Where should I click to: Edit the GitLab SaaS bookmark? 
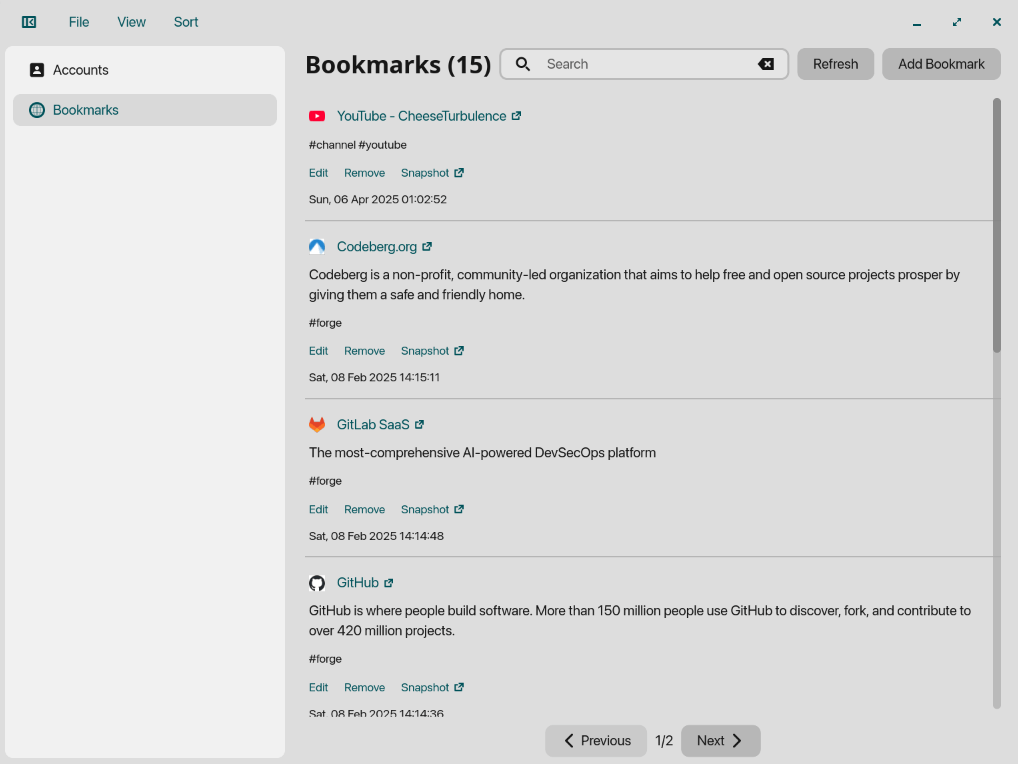tap(318, 510)
